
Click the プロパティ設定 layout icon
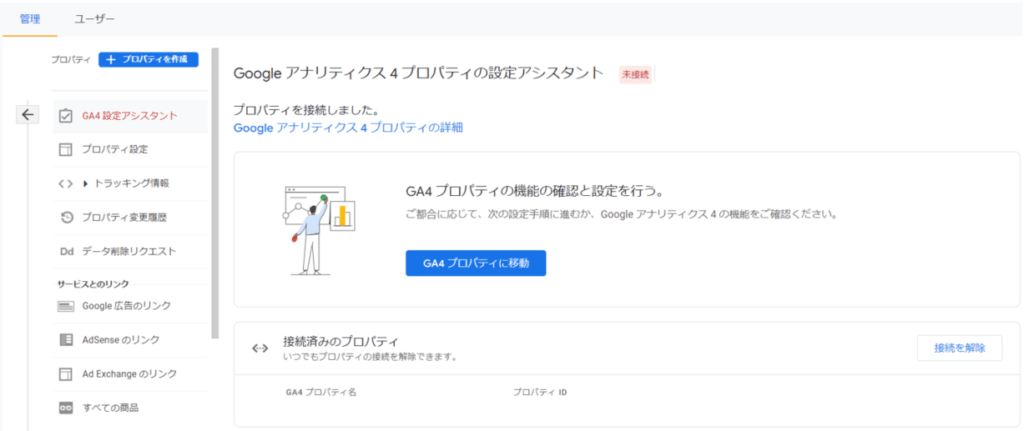(x=65, y=150)
